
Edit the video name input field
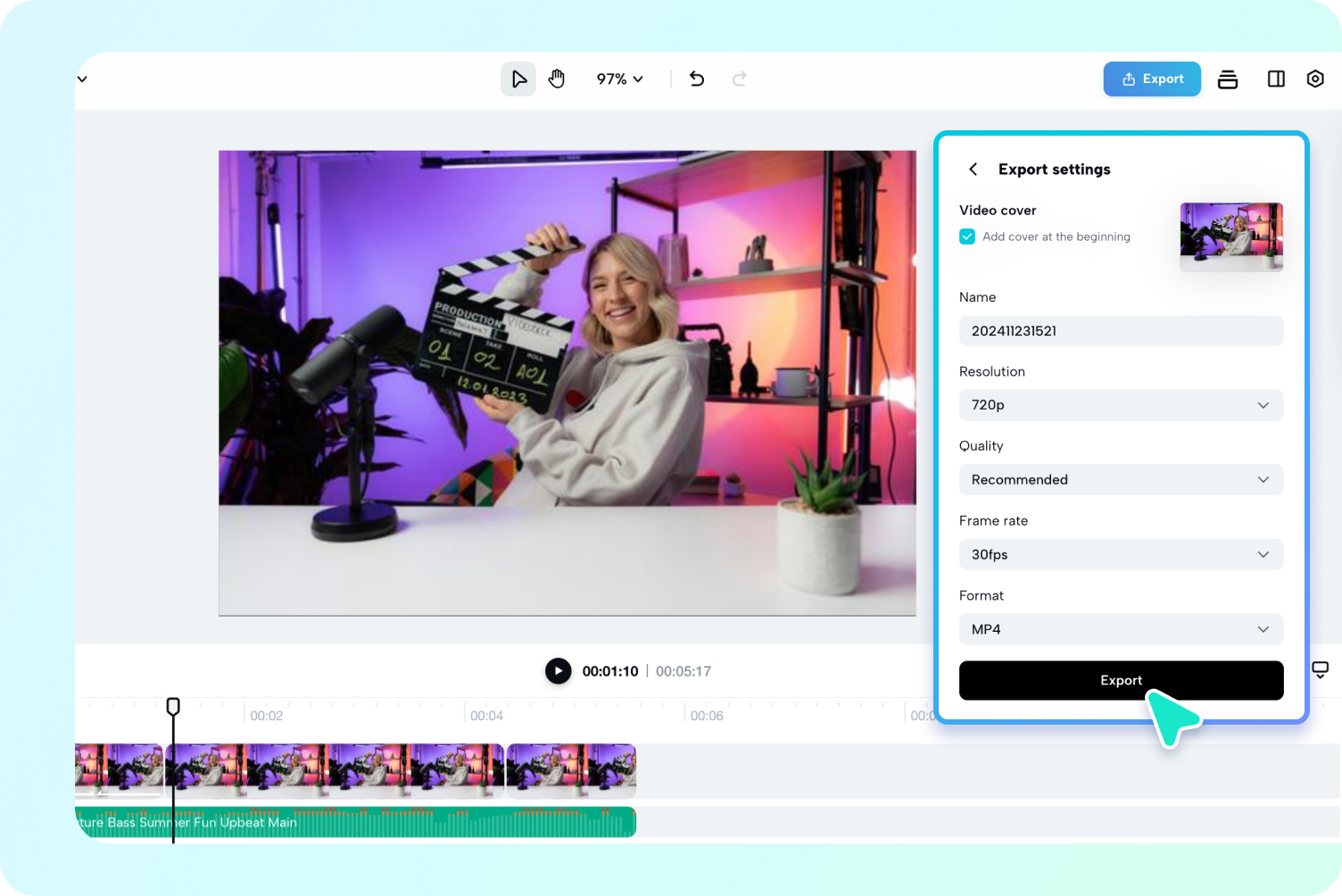tap(1121, 330)
